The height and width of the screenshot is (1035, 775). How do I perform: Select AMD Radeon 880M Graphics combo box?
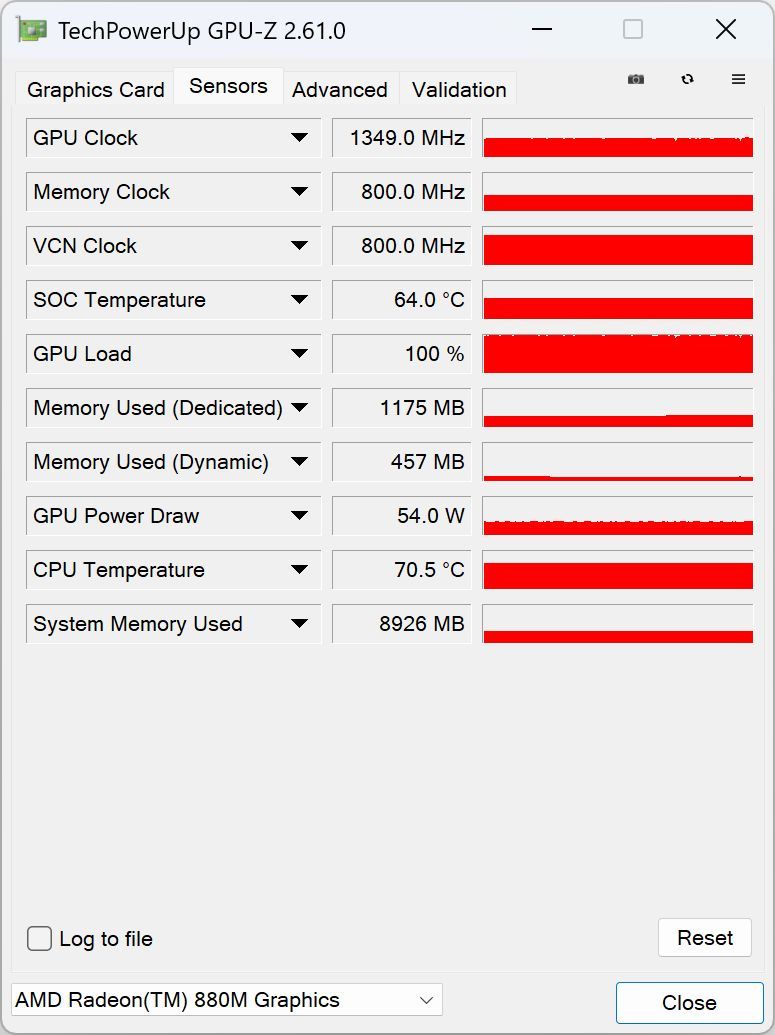(226, 1000)
